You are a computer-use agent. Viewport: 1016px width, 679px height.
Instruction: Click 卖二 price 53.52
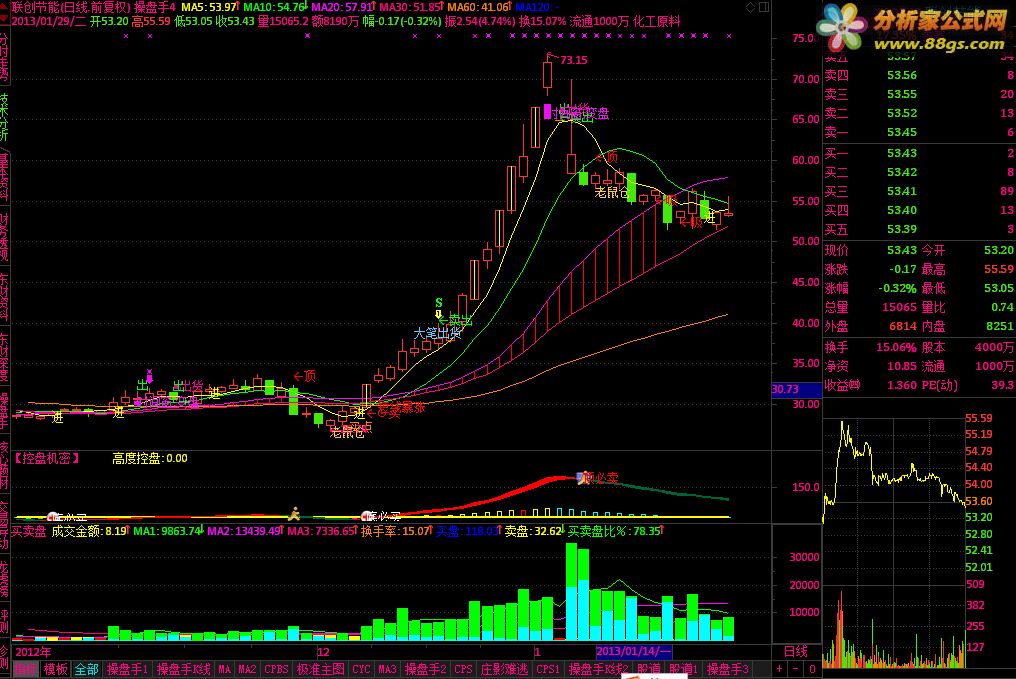(901, 113)
